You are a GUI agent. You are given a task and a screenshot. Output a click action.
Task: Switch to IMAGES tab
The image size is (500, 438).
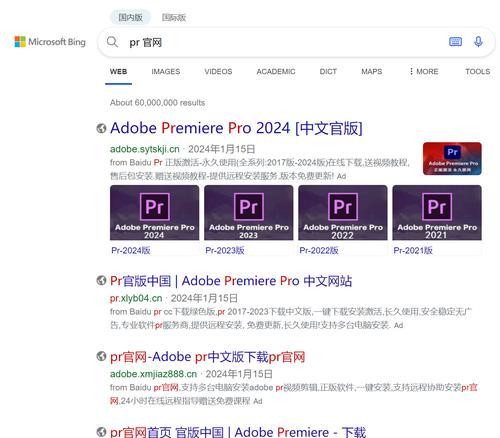[166, 71]
